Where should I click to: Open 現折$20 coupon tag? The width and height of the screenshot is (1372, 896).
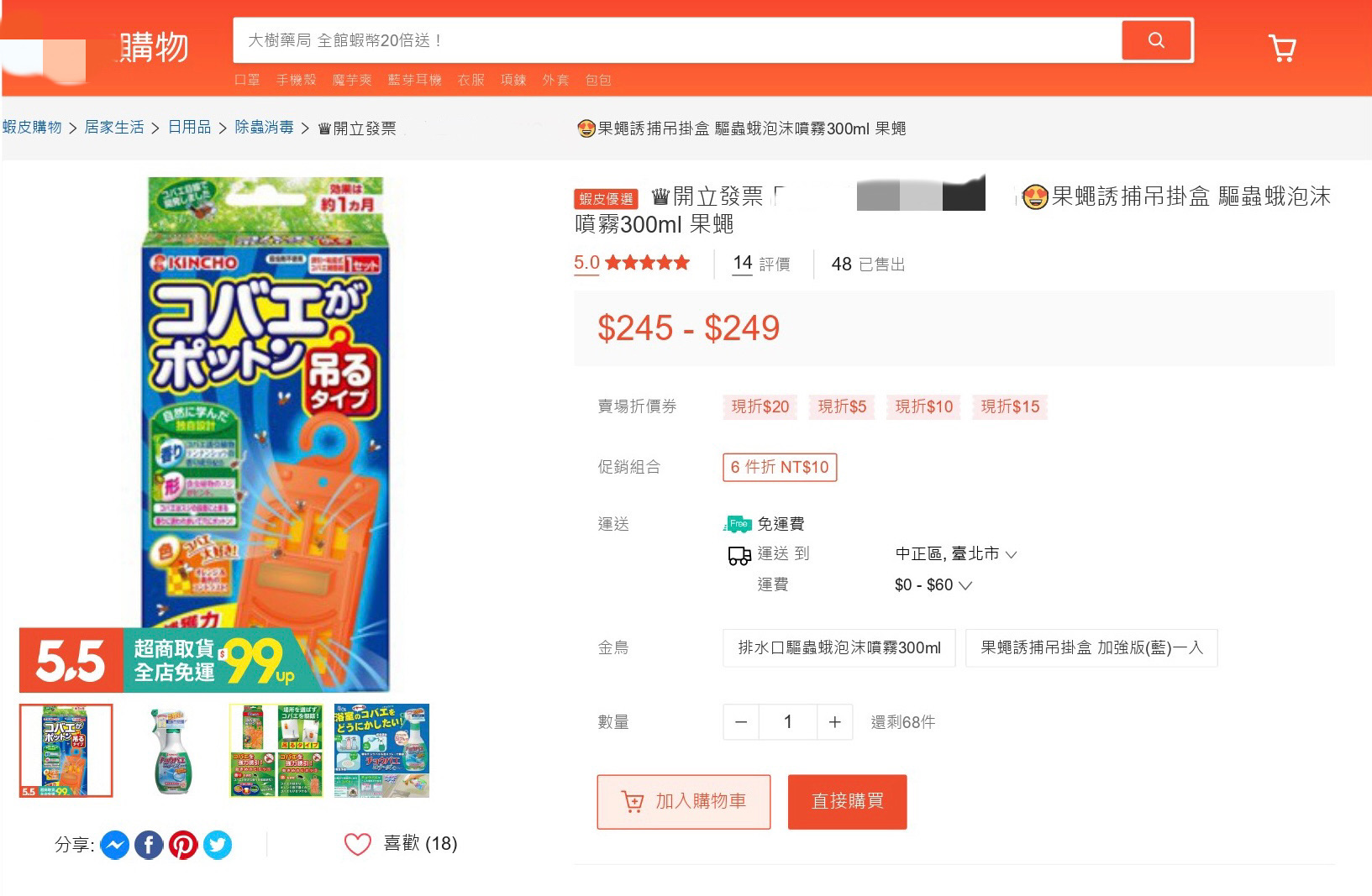[760, 407]
